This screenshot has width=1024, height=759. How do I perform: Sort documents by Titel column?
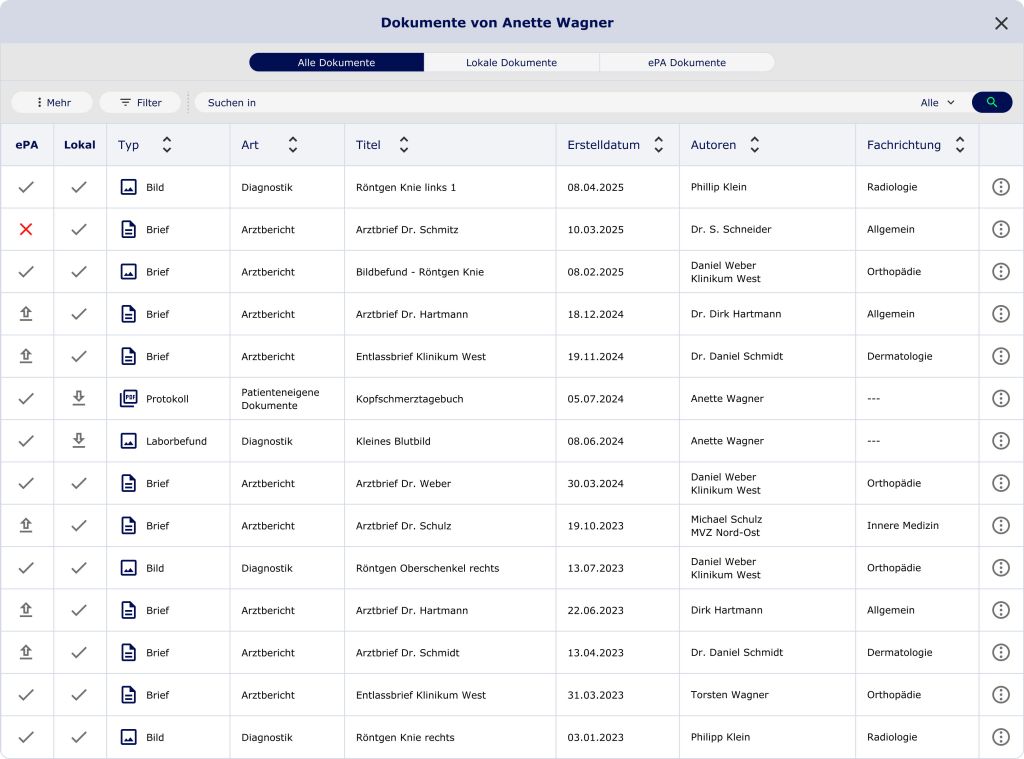[x=404, y=145]
